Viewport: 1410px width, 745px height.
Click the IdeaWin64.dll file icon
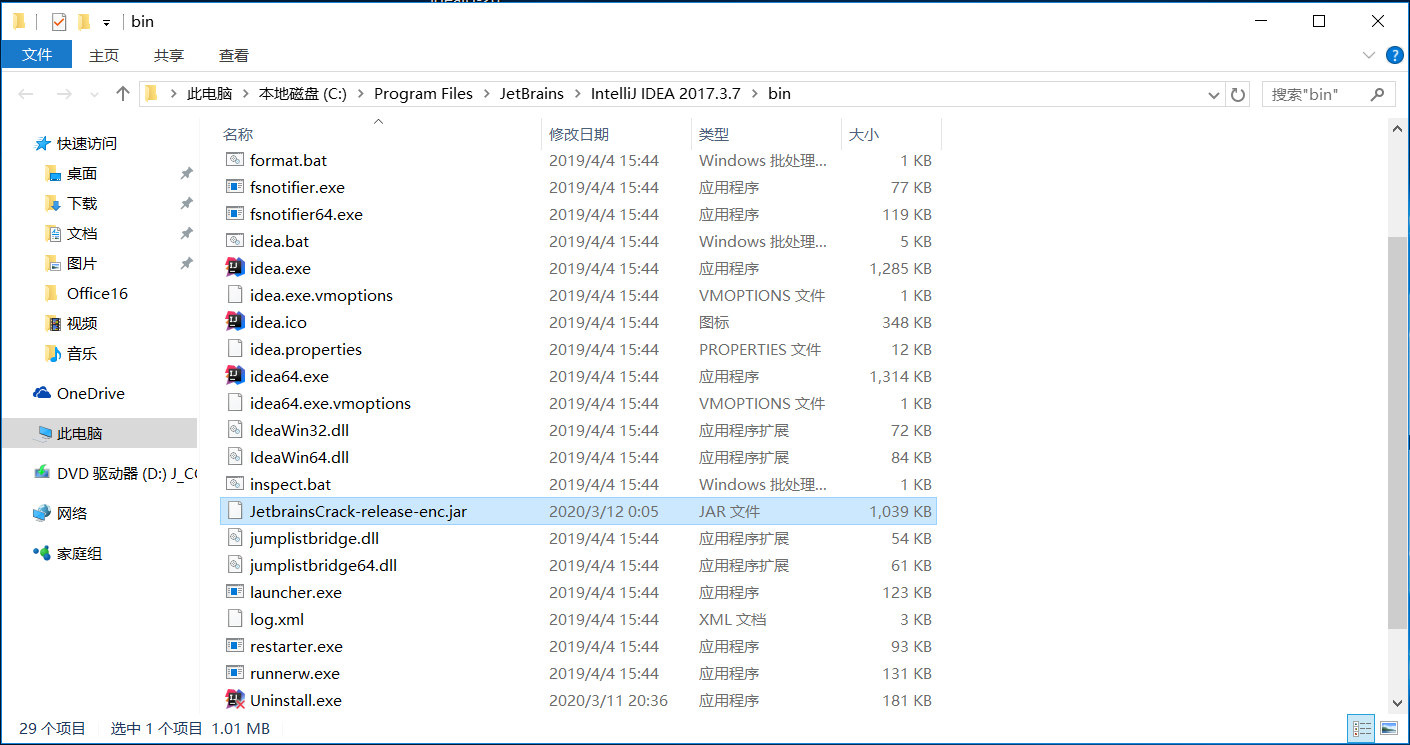tap(235, 457)
